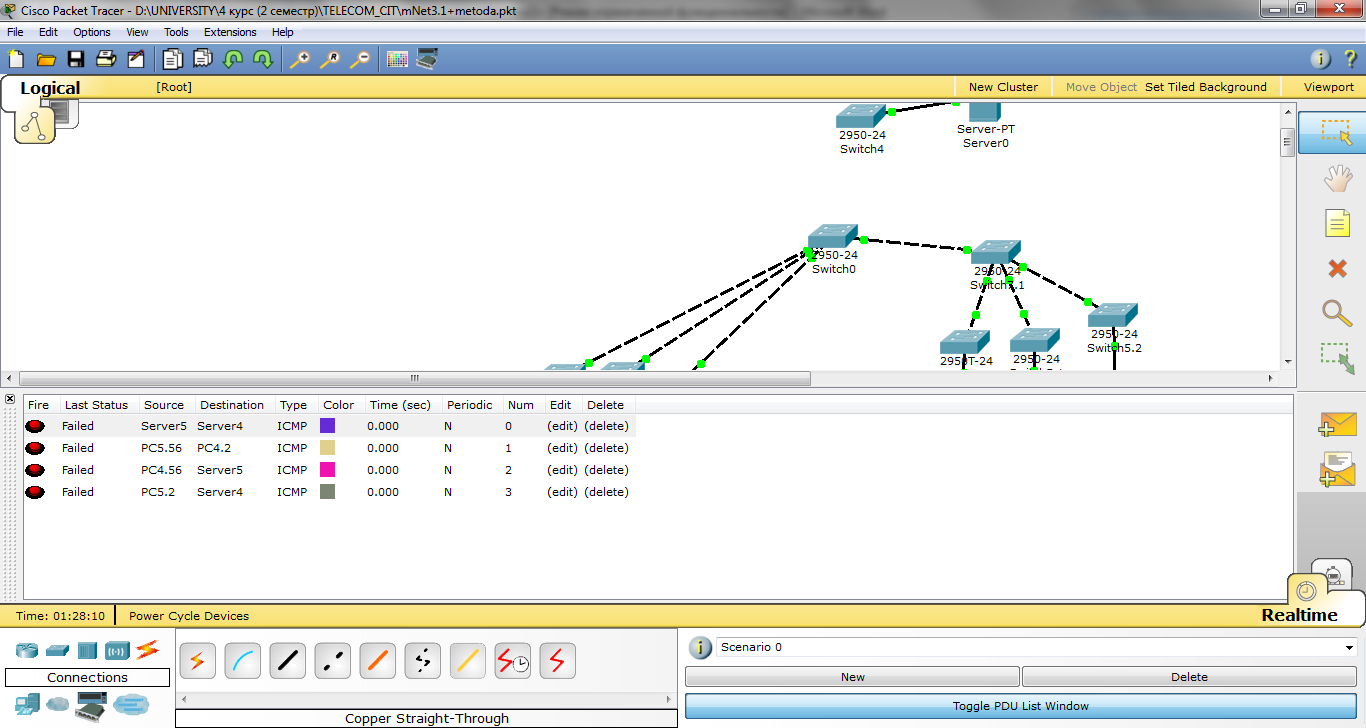1366x728 pixels.
Task: Choose the Serial DTE cable
Action: tap(557, 661)
